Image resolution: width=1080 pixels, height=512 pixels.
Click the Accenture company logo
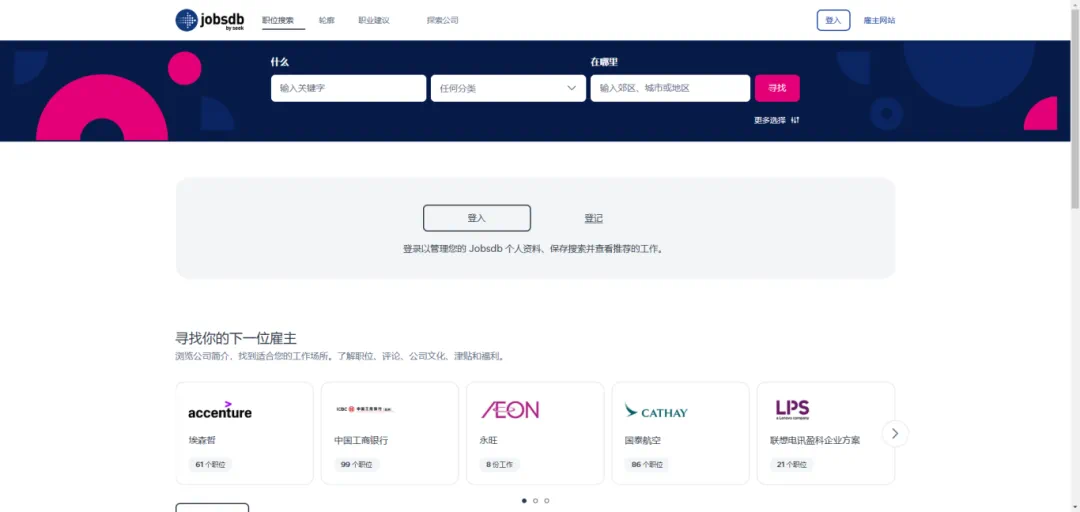pos(220,410)
